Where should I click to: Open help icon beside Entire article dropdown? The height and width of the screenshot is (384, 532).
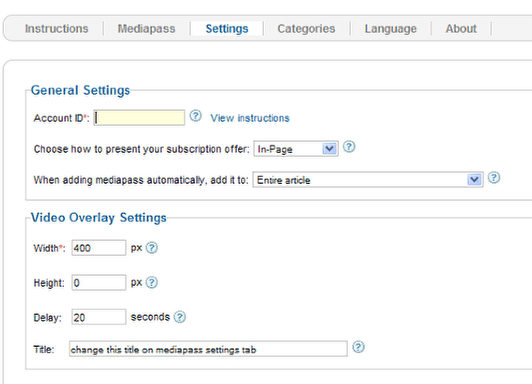click(494, 178)
